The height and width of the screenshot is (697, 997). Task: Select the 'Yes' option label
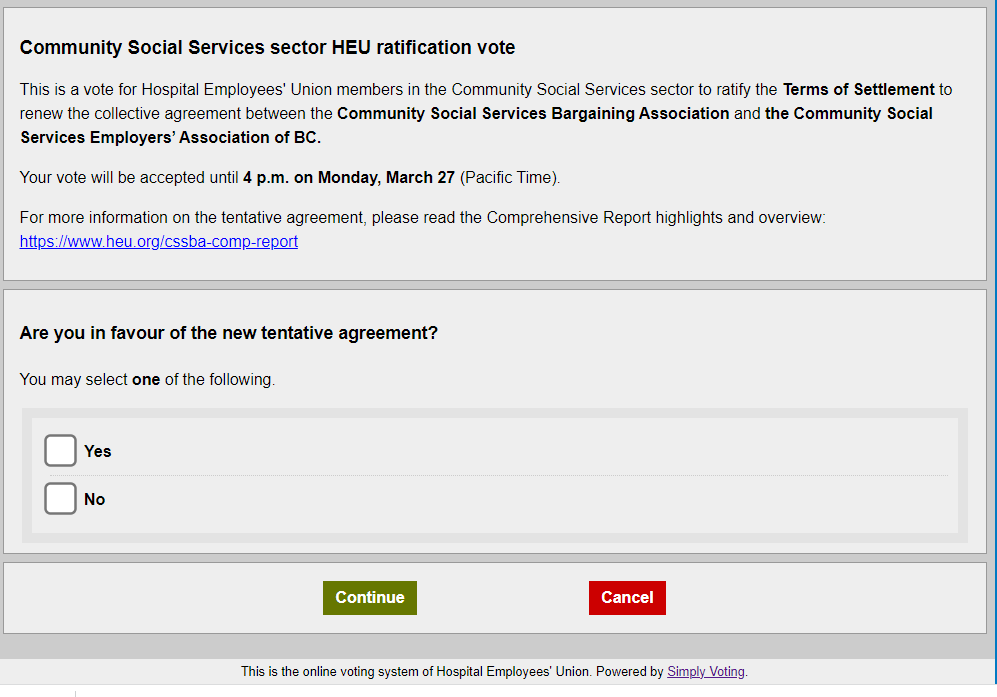click(x=97, y=452)
